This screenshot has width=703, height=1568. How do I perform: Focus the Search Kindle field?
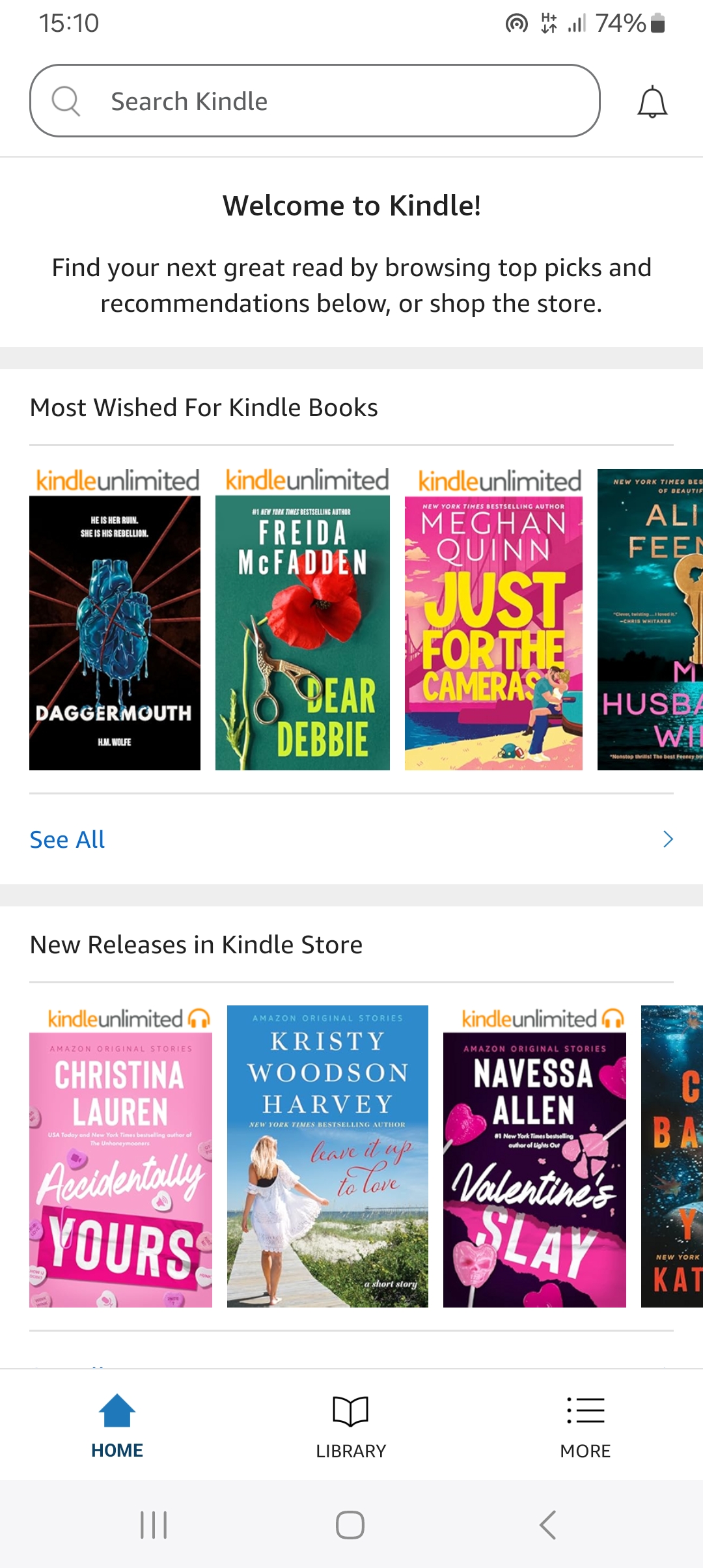point(315,100)
